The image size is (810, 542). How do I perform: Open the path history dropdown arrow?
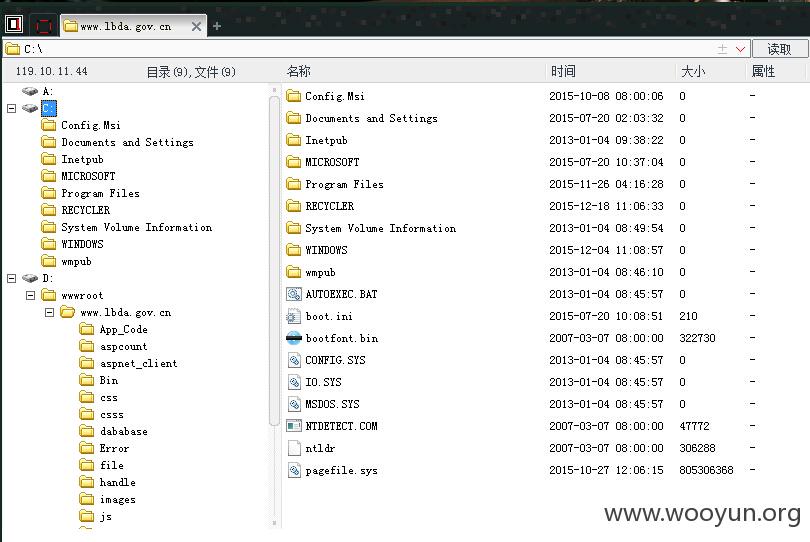tap(740, 49)
